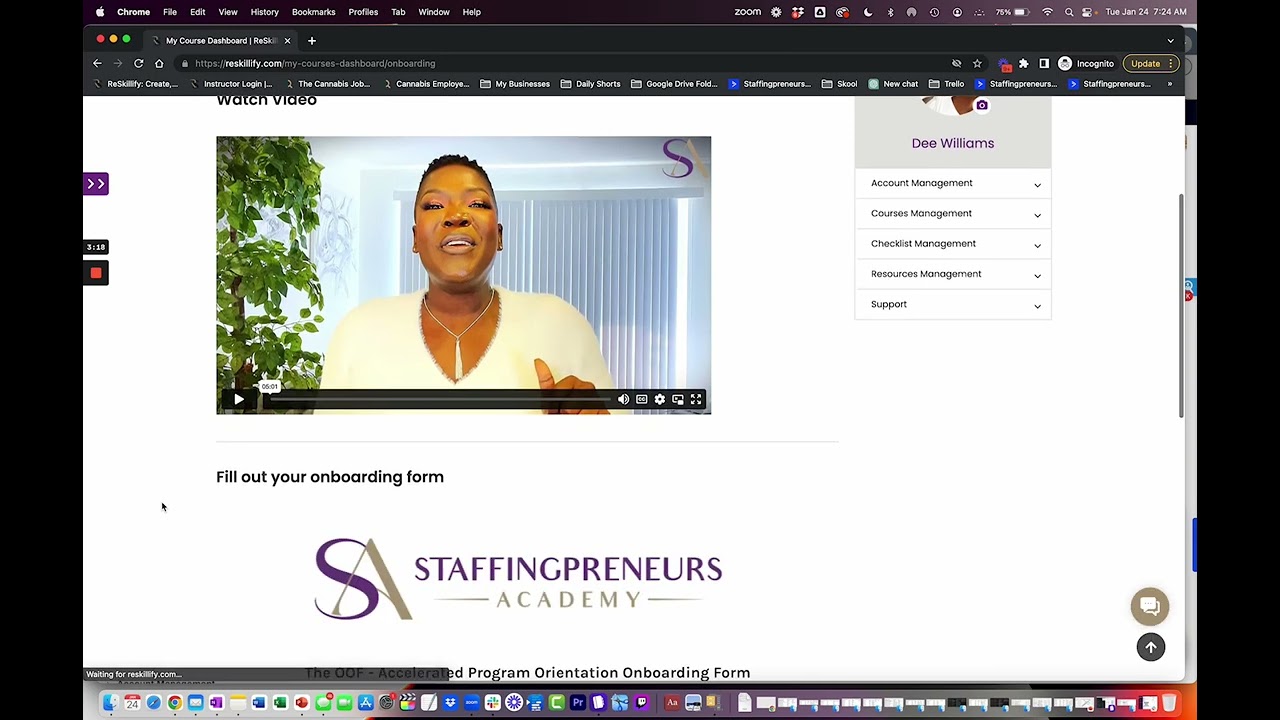Open Daily Shorts bookmark folder

click(x=591, y=84)
